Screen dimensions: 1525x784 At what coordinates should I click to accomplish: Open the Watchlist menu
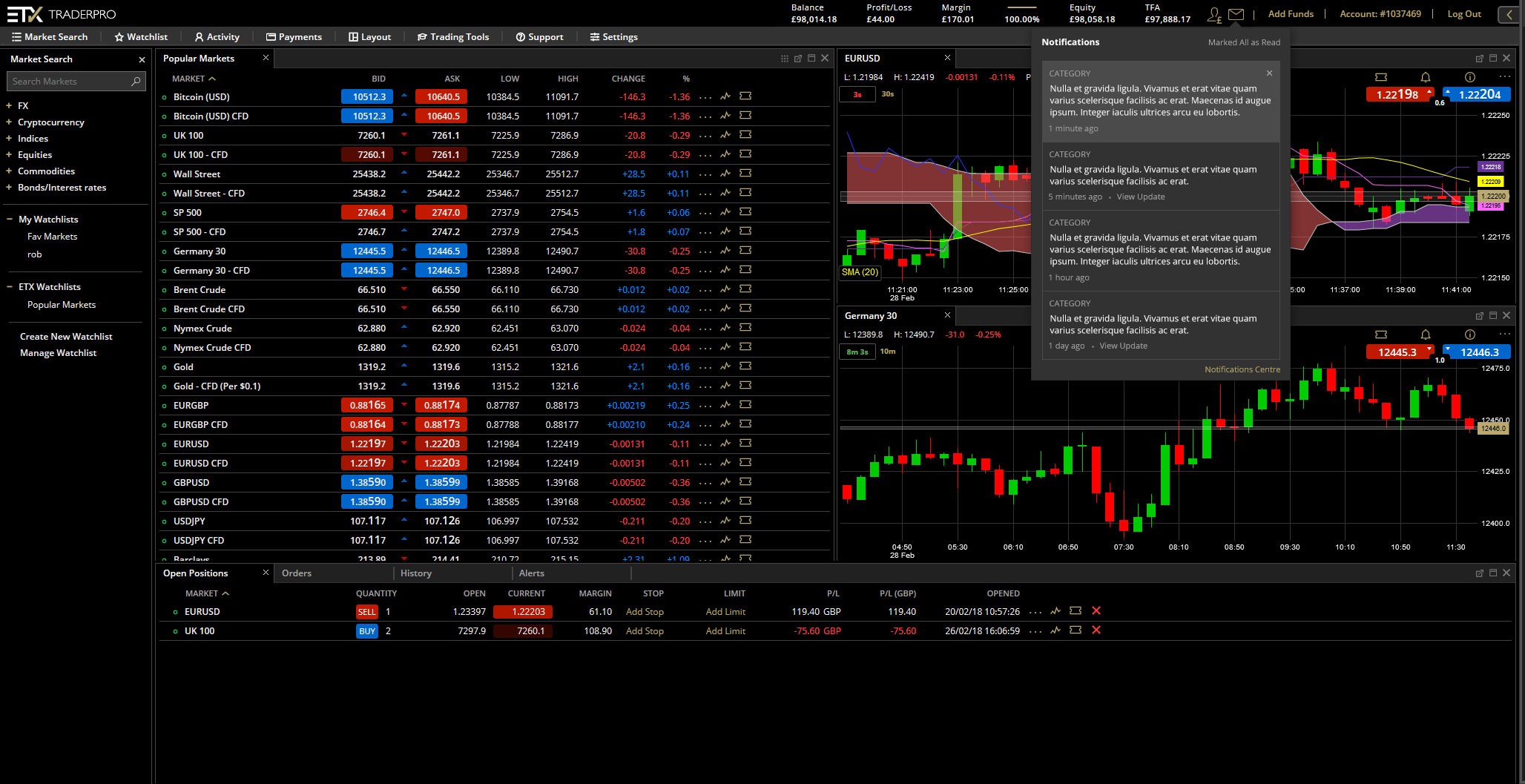[141, 37]
